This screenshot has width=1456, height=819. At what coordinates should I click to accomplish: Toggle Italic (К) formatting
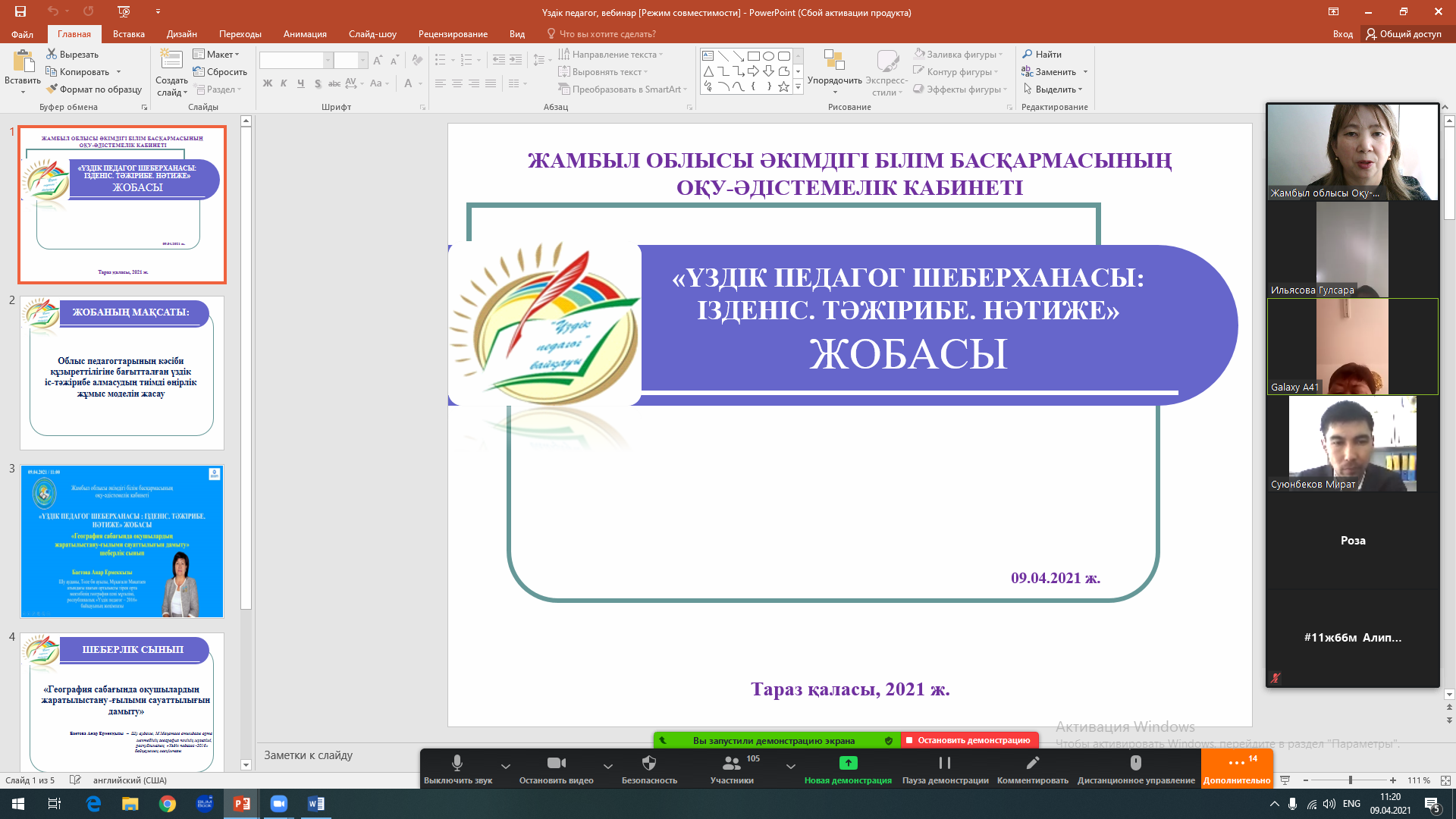tap(284, 83)
